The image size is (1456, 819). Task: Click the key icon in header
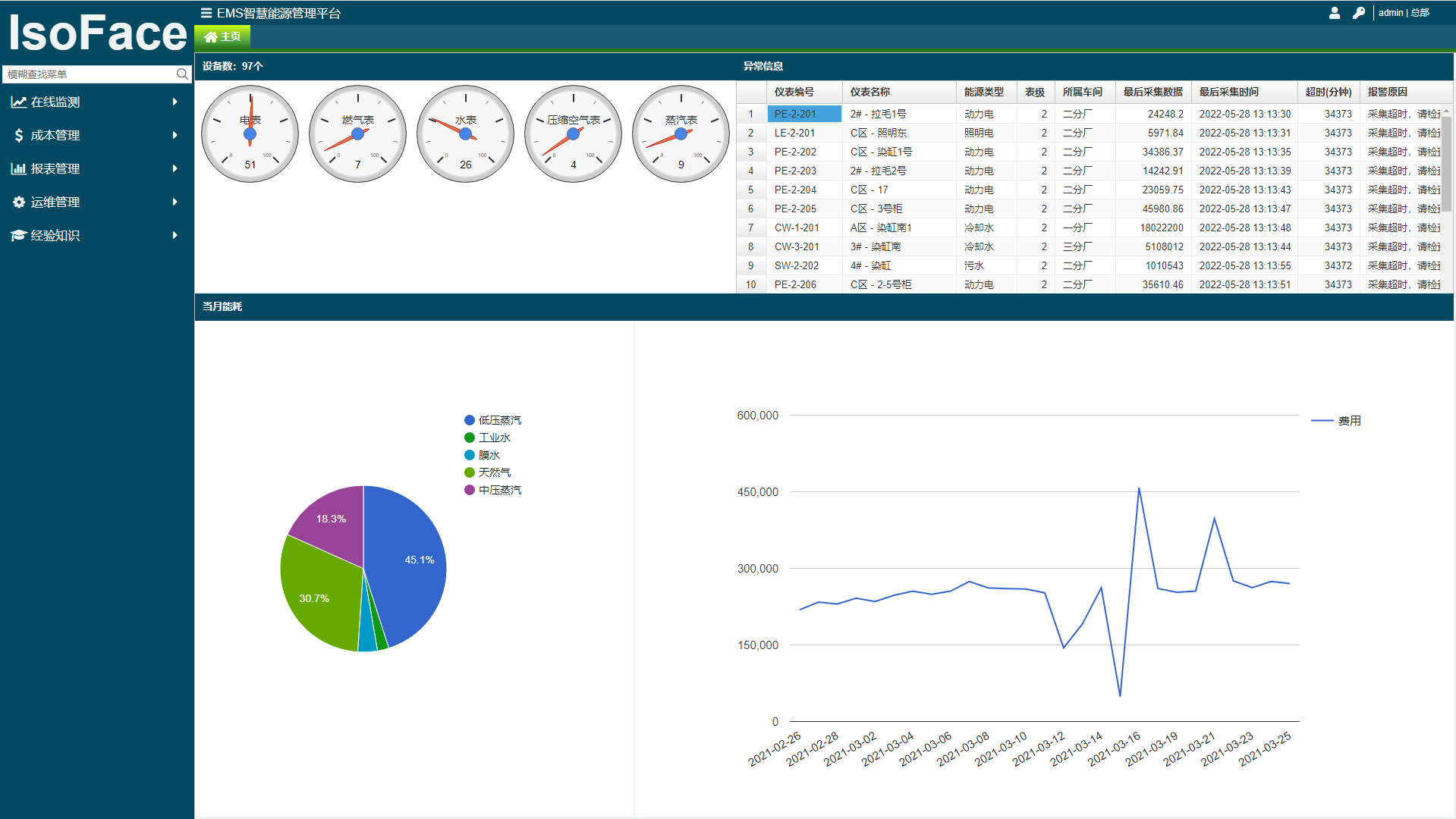1358,13
